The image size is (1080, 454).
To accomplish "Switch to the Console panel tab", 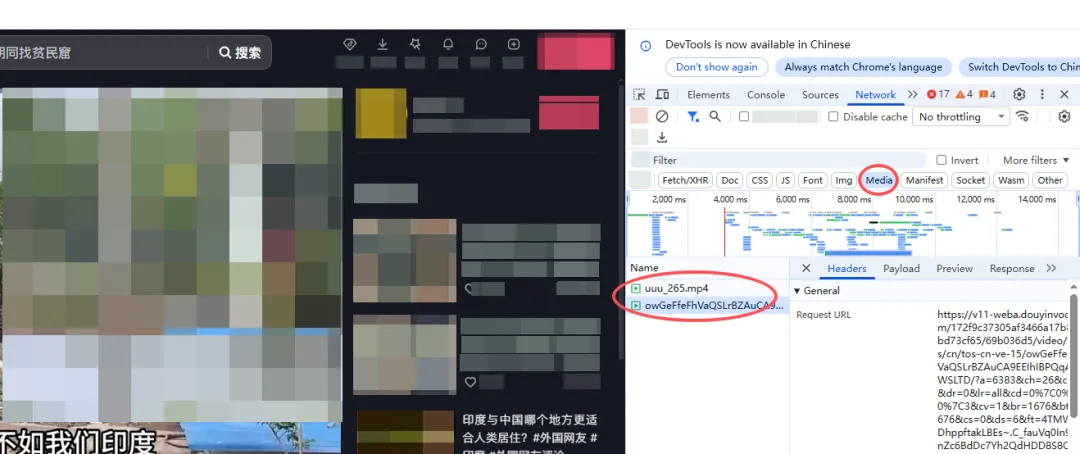I will 766,94.
